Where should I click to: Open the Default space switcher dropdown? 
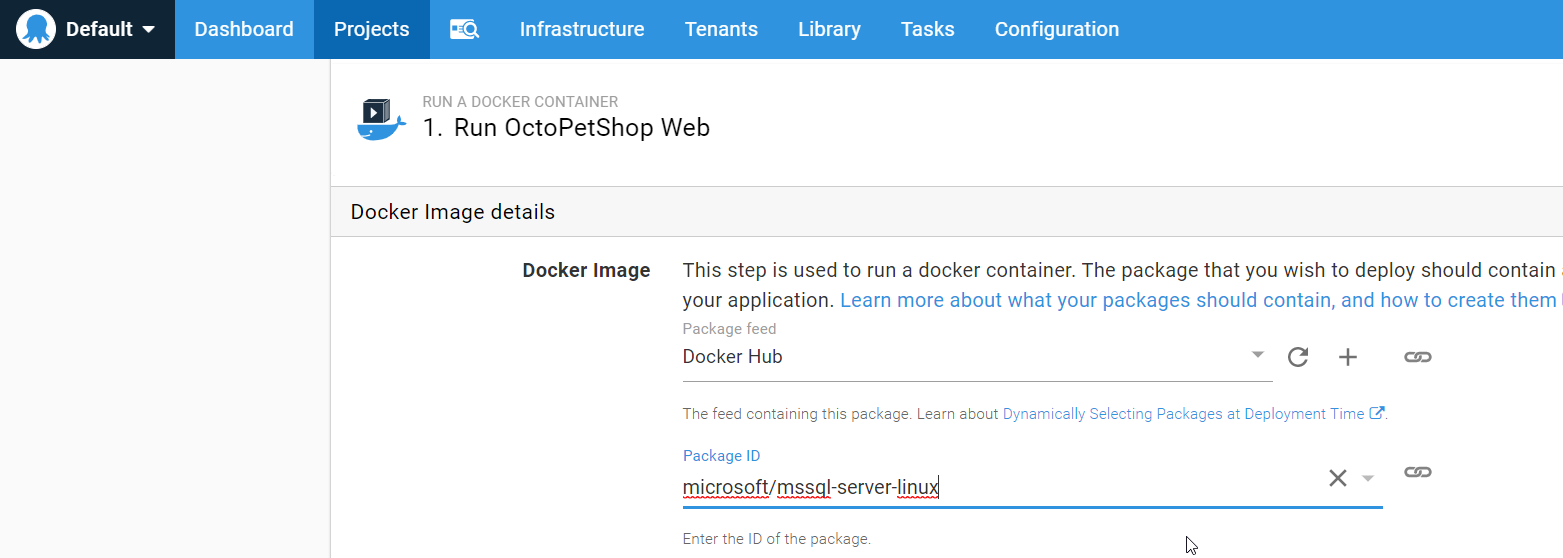tap(87, 29)
